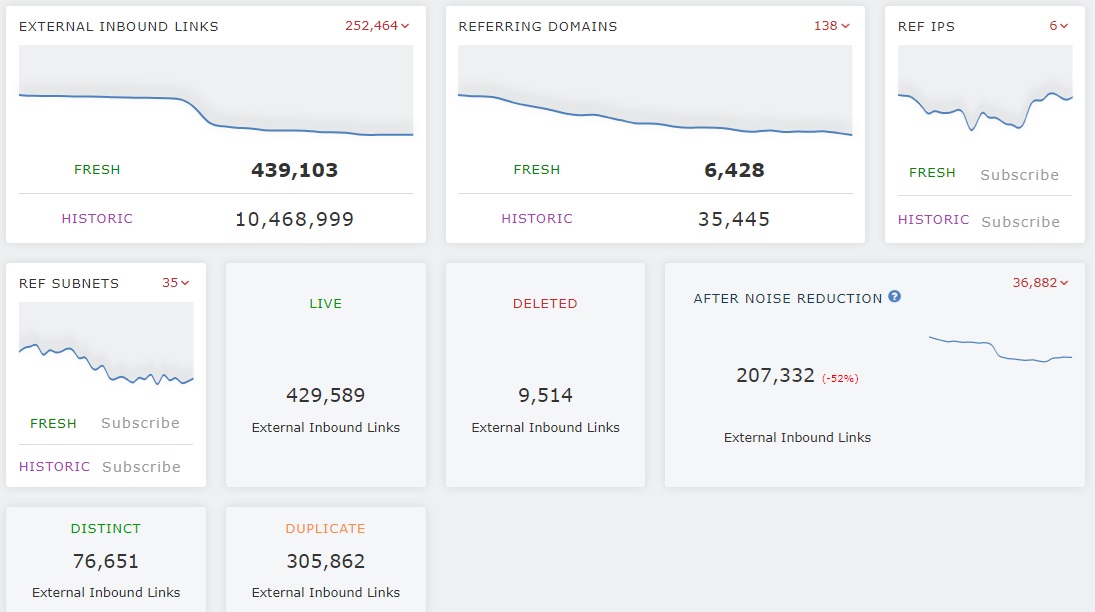Expand the 138 Referring Domains change chevron
This screenshot has height=612, width=1095.
click(846, 26)
